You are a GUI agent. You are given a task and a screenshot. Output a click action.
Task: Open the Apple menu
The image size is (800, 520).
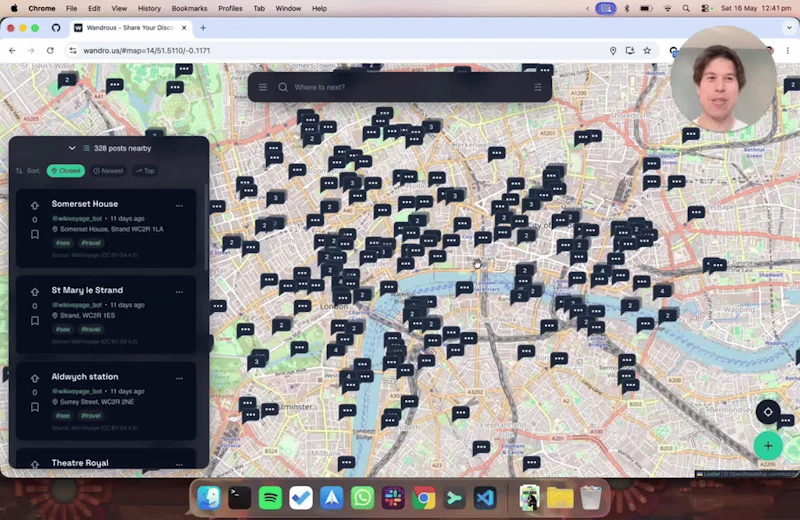(14, 8)
